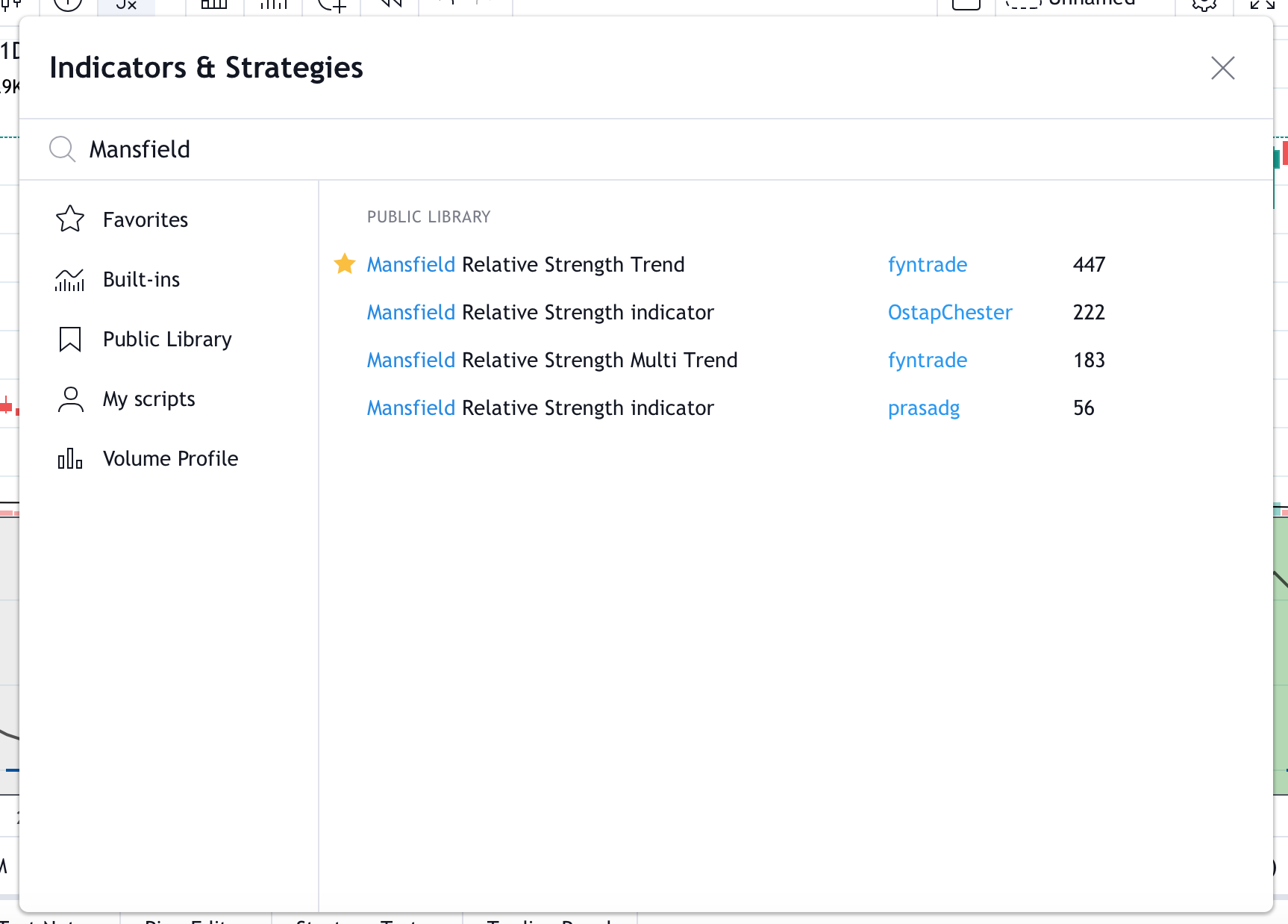Add Mansfield Relative Strength Multi Trend

(x=552, y=360)
